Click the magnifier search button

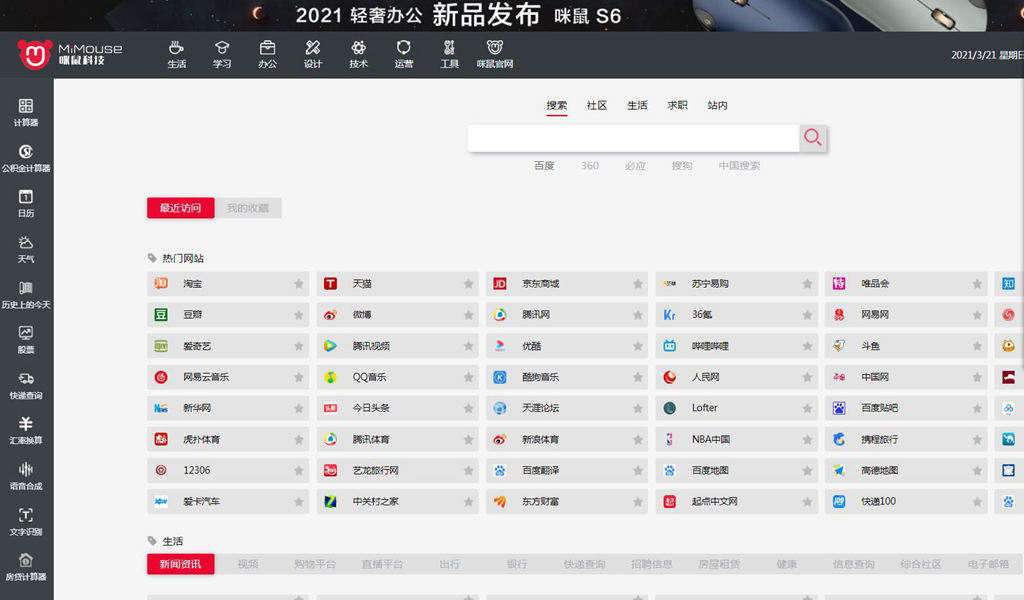click(x=812, y=138)
